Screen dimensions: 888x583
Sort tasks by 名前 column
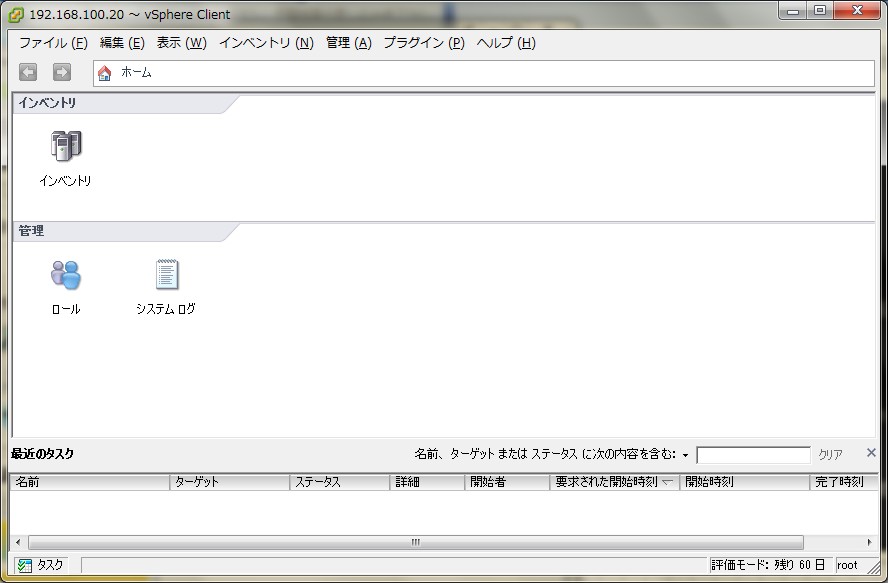pos(89,482)
